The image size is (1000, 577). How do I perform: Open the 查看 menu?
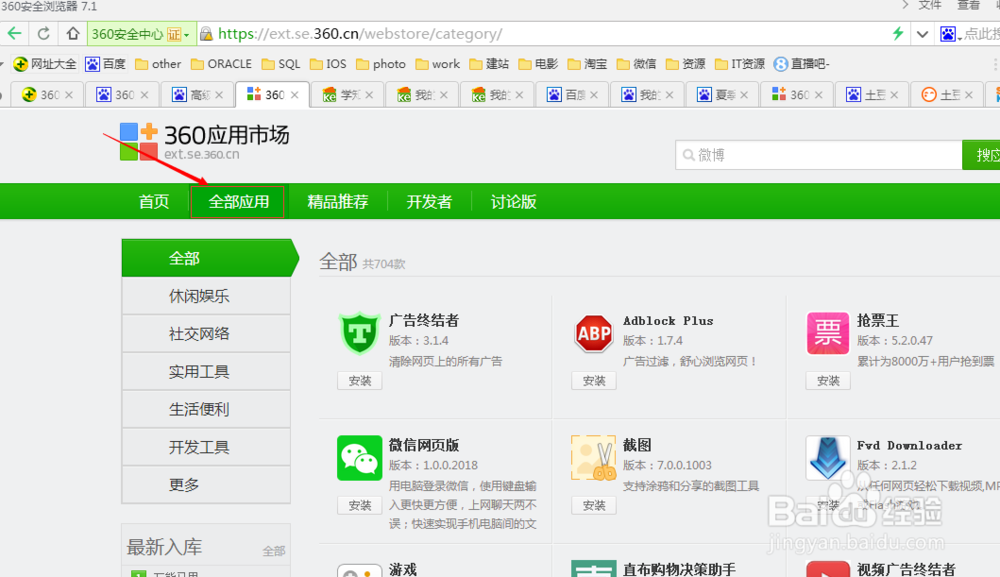tap(968, 6)
